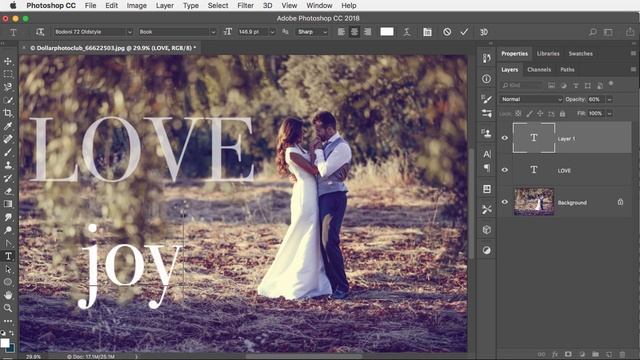Right align the text
The image size is (640, 360).
click(x=367, y=32)
